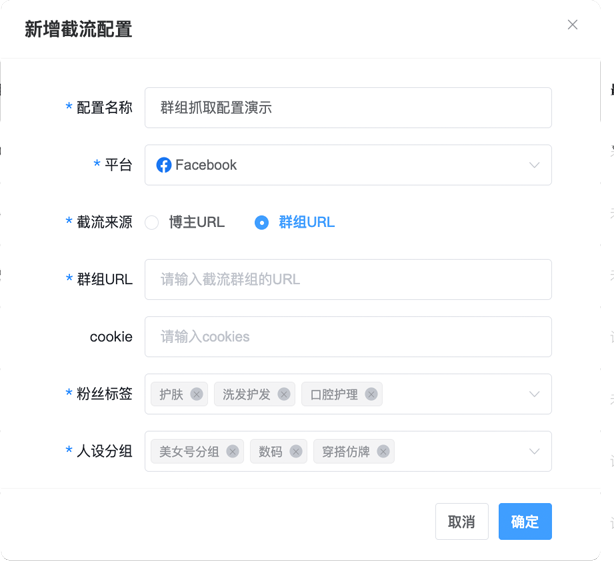This screenshot has width=614, height=561.
Task: Click the 洗发护发 tag text
Action: click(x=246, y=394)
